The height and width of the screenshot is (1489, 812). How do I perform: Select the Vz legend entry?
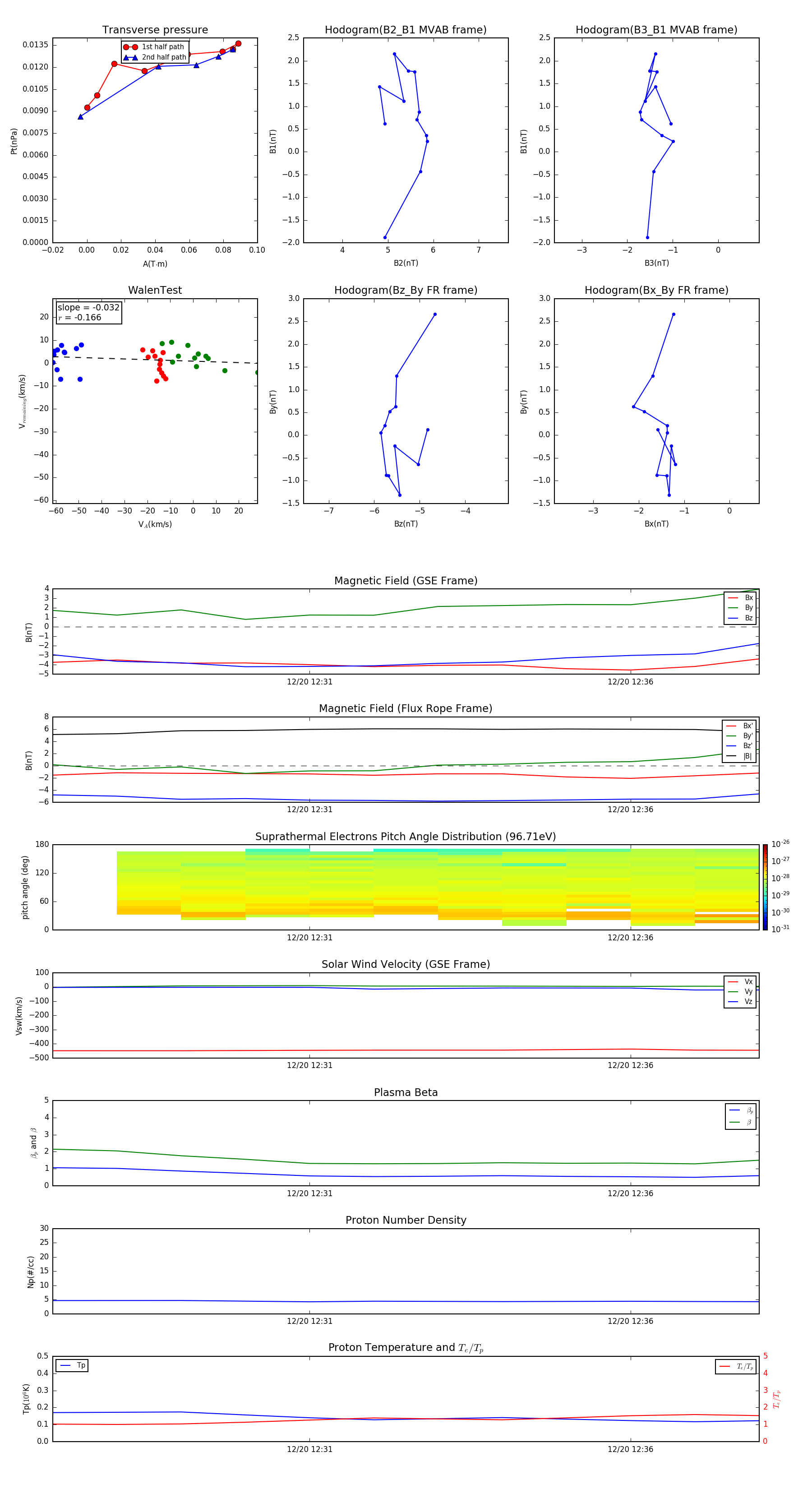(740, 1002)
